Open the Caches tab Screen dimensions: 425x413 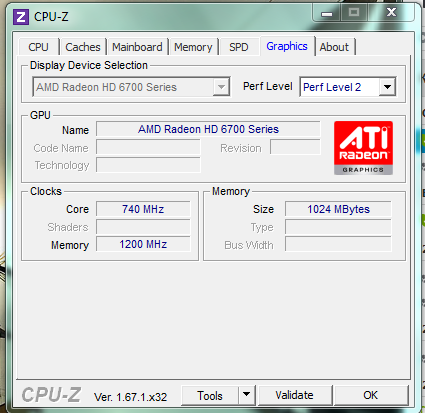point(83,47)
